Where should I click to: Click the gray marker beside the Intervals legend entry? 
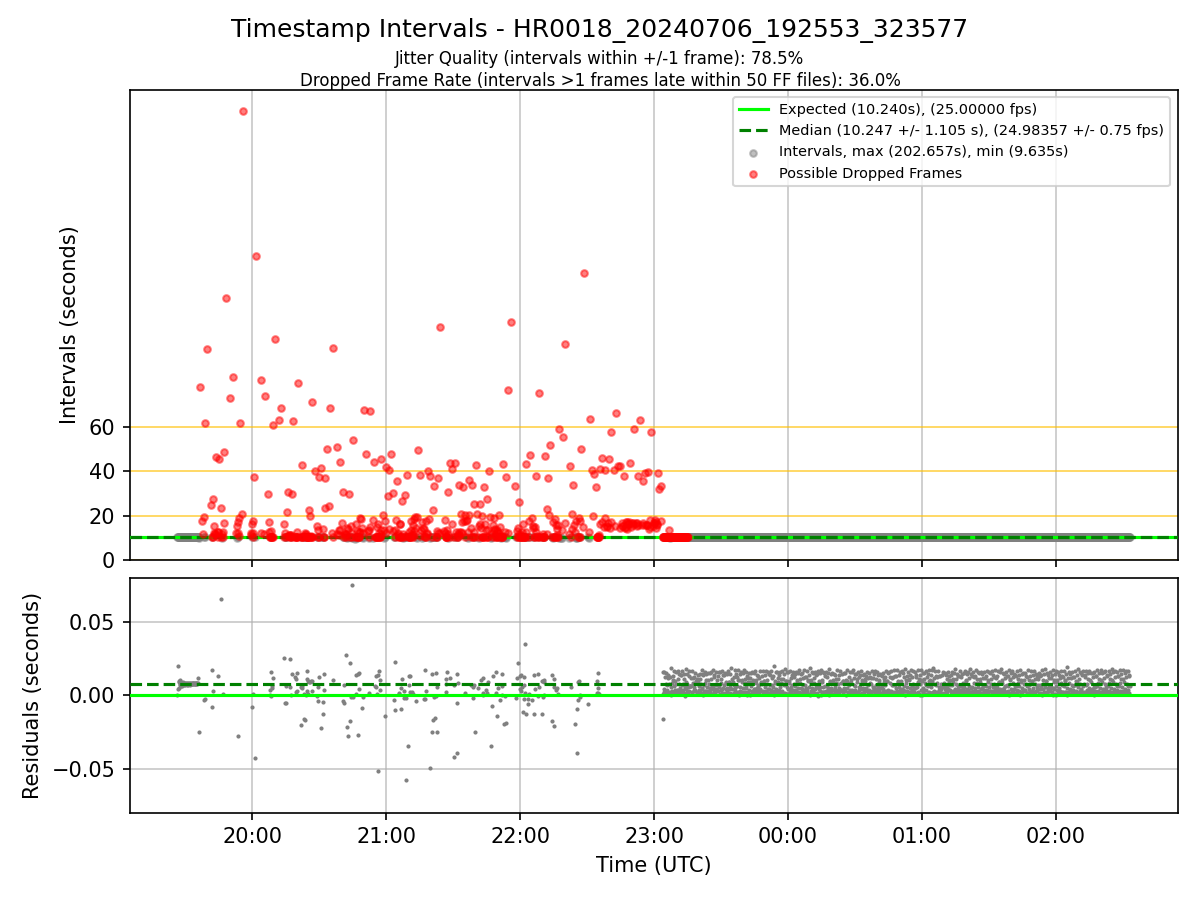[x=753, y=153]
